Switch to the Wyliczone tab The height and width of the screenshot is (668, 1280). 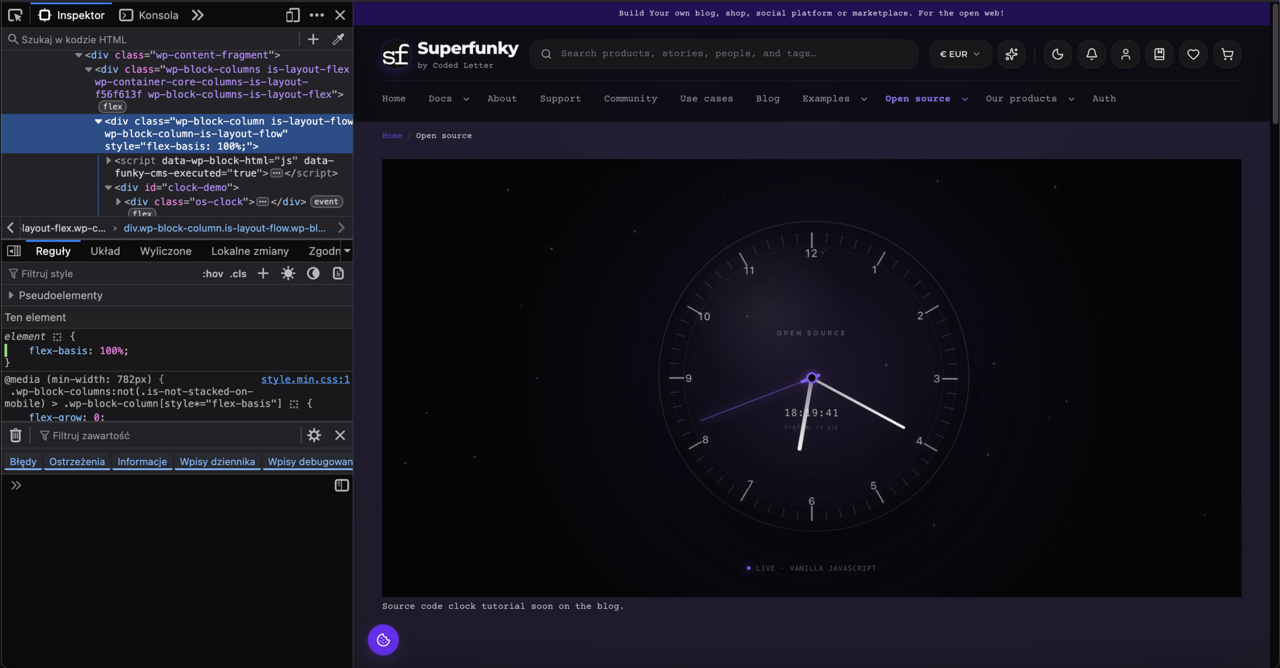click(166, 251)
